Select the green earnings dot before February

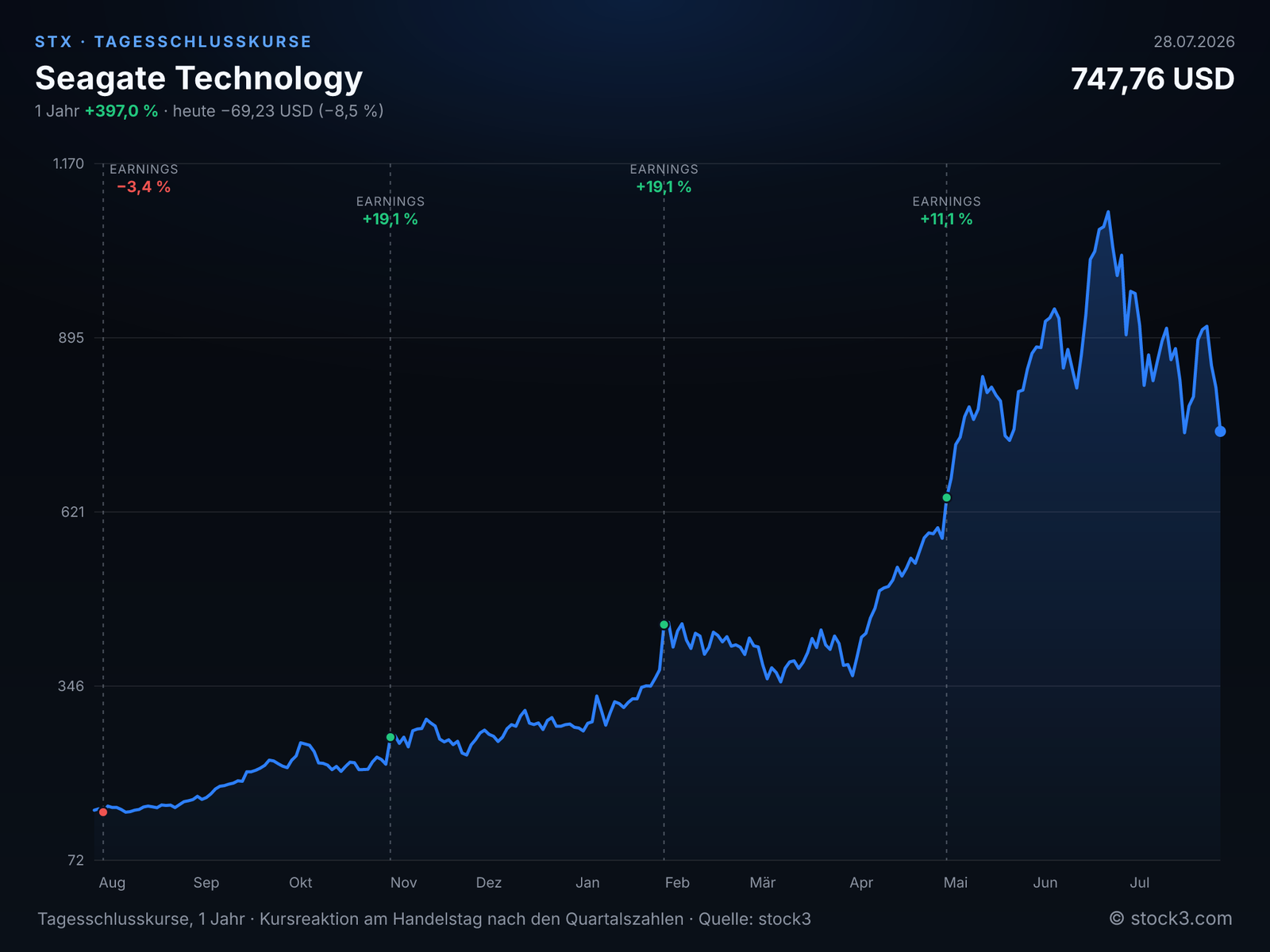(x=664, y=624)
